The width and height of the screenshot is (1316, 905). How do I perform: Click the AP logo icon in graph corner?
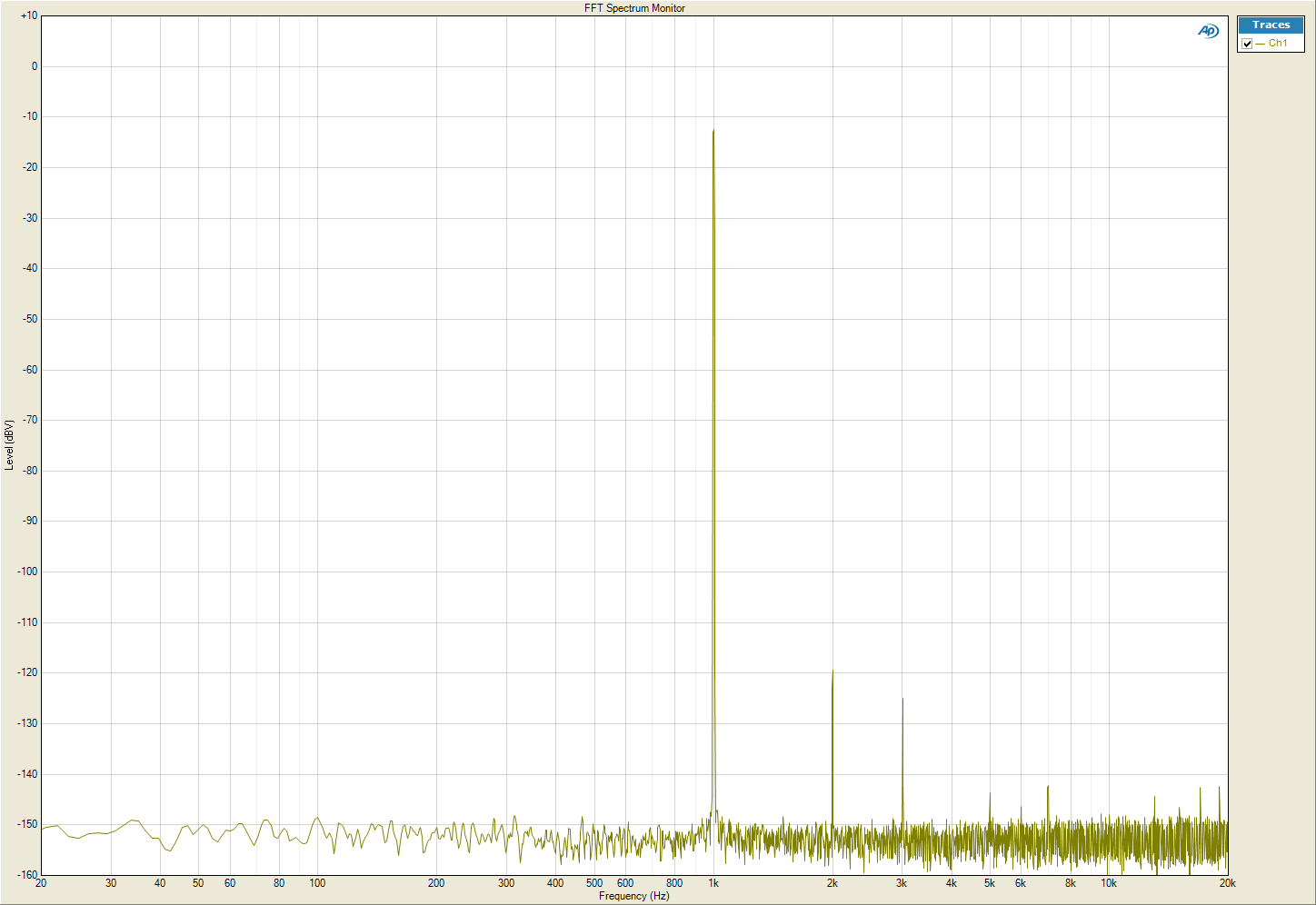pos(1208,31)
